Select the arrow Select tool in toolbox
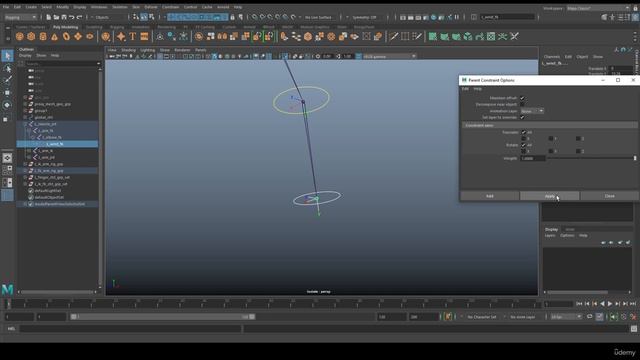 [x=7, y=56]
